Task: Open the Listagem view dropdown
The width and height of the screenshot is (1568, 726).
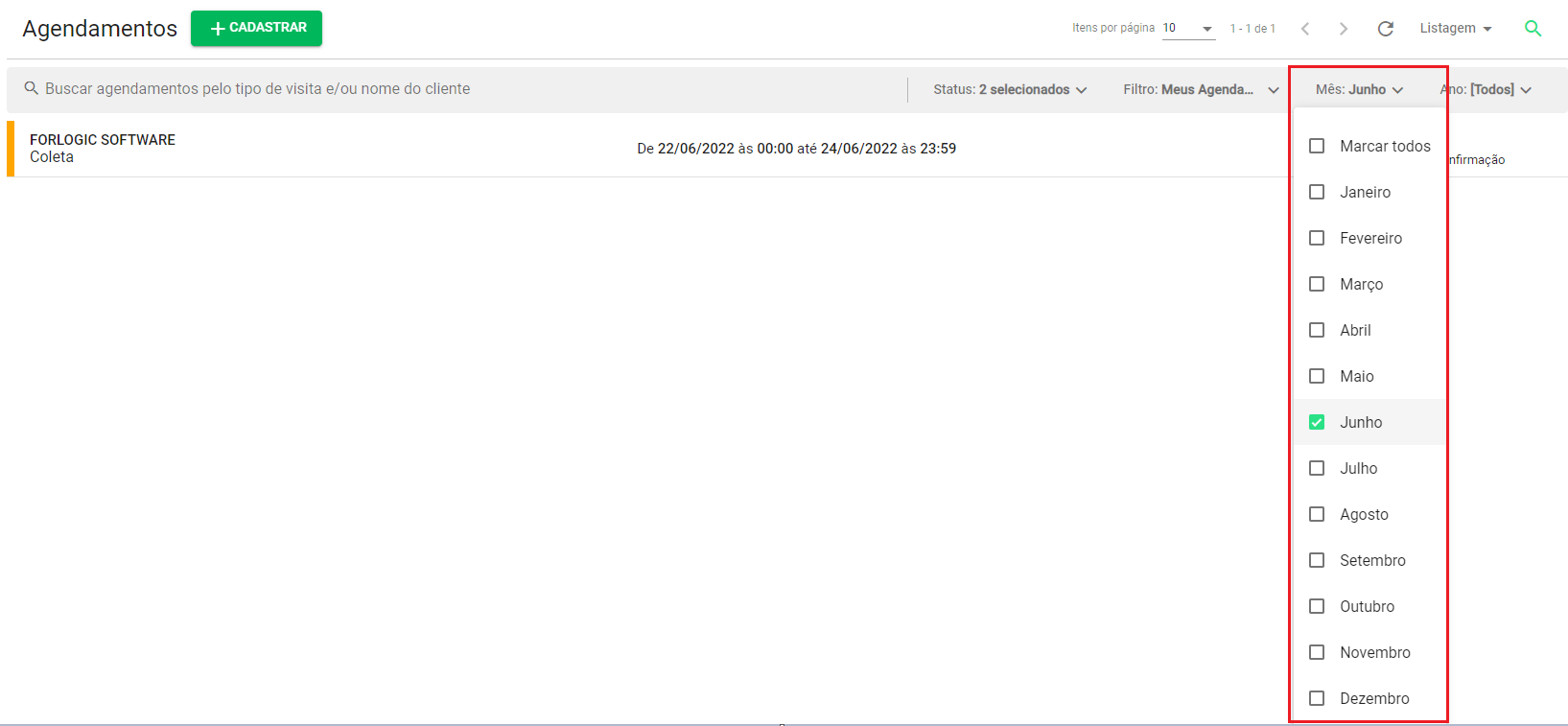Action: point(1456,29)
